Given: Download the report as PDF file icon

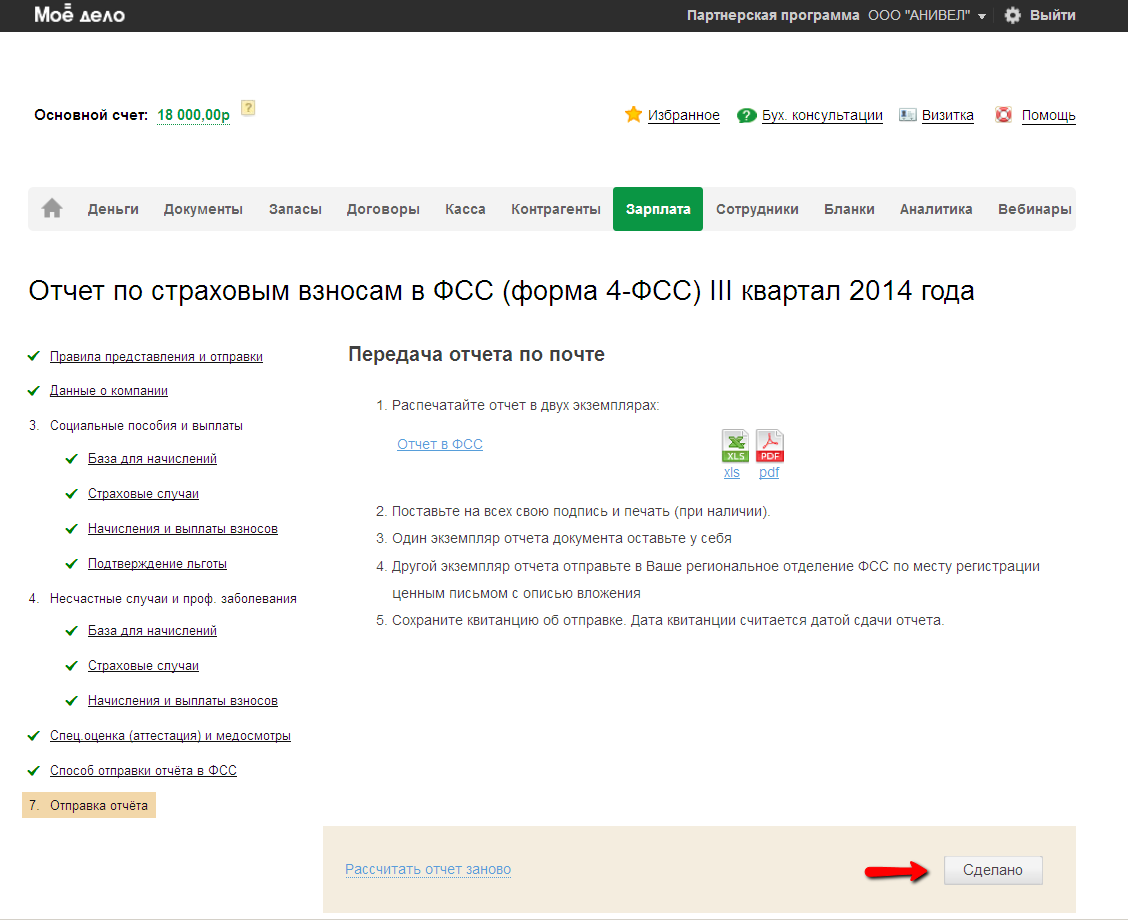Looking at the screenshot, I should click(x=769, y=445).
